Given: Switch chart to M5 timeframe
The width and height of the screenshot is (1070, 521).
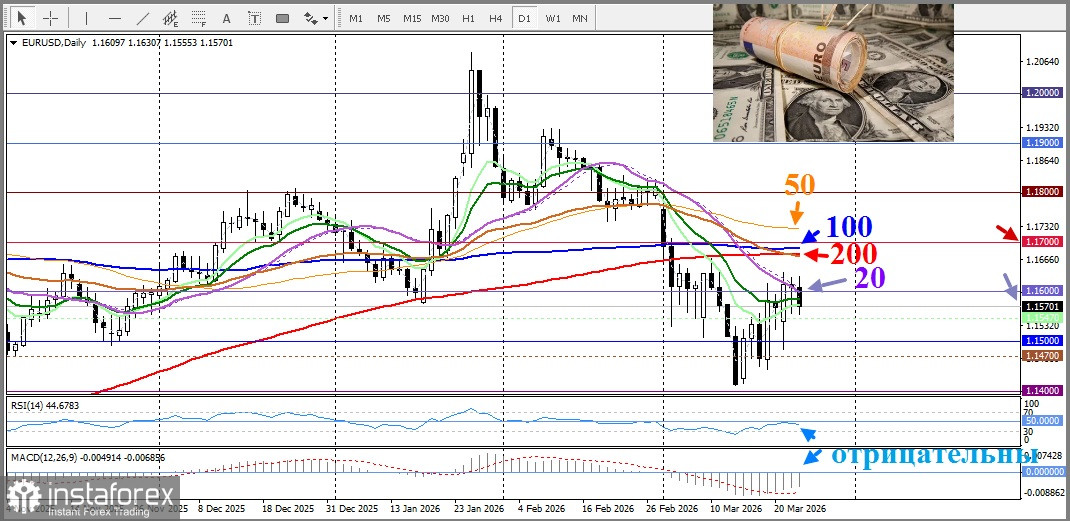Looking at the screenshot, I should [384, 18].
